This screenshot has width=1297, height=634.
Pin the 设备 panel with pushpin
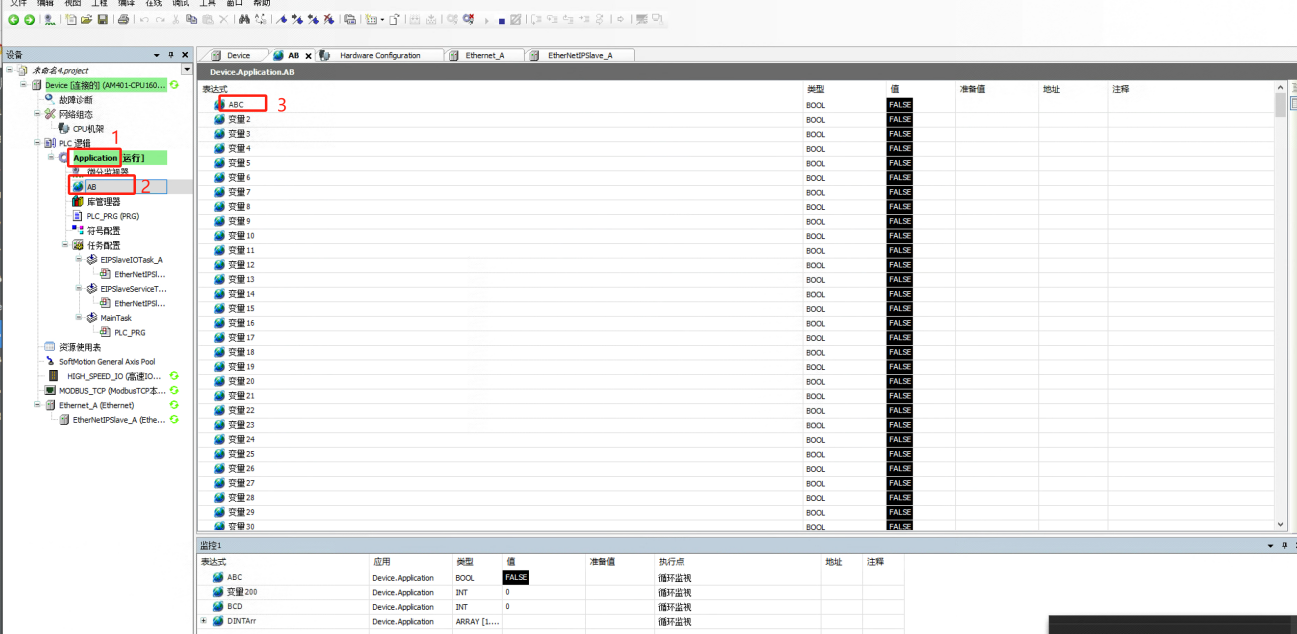(x=171, y=55)
